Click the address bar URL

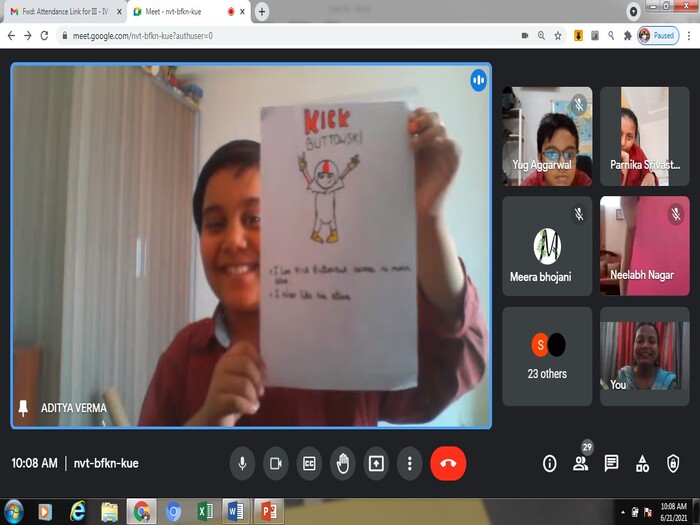143,36
